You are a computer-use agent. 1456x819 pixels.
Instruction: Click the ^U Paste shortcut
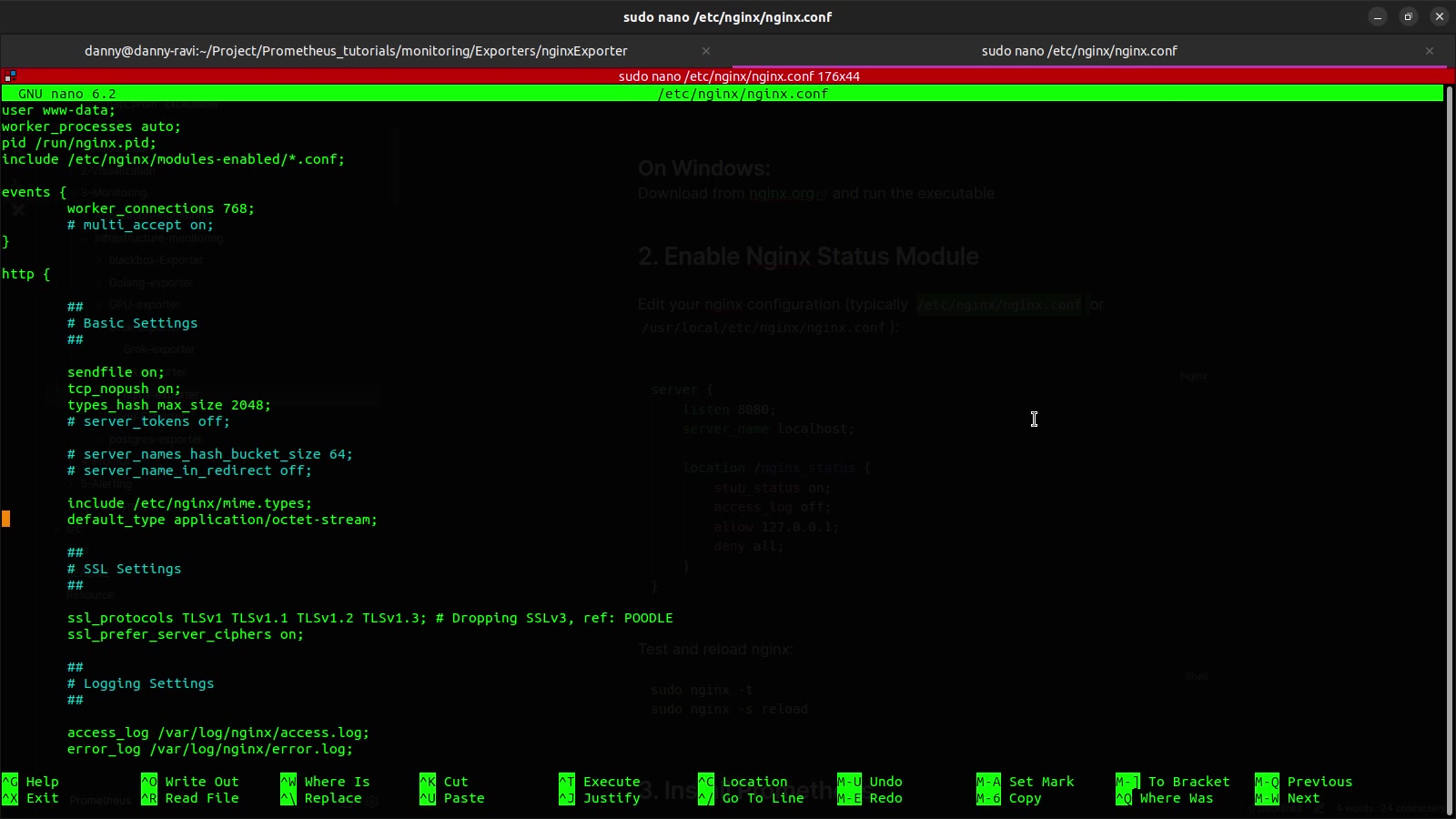tap(452, 798)
